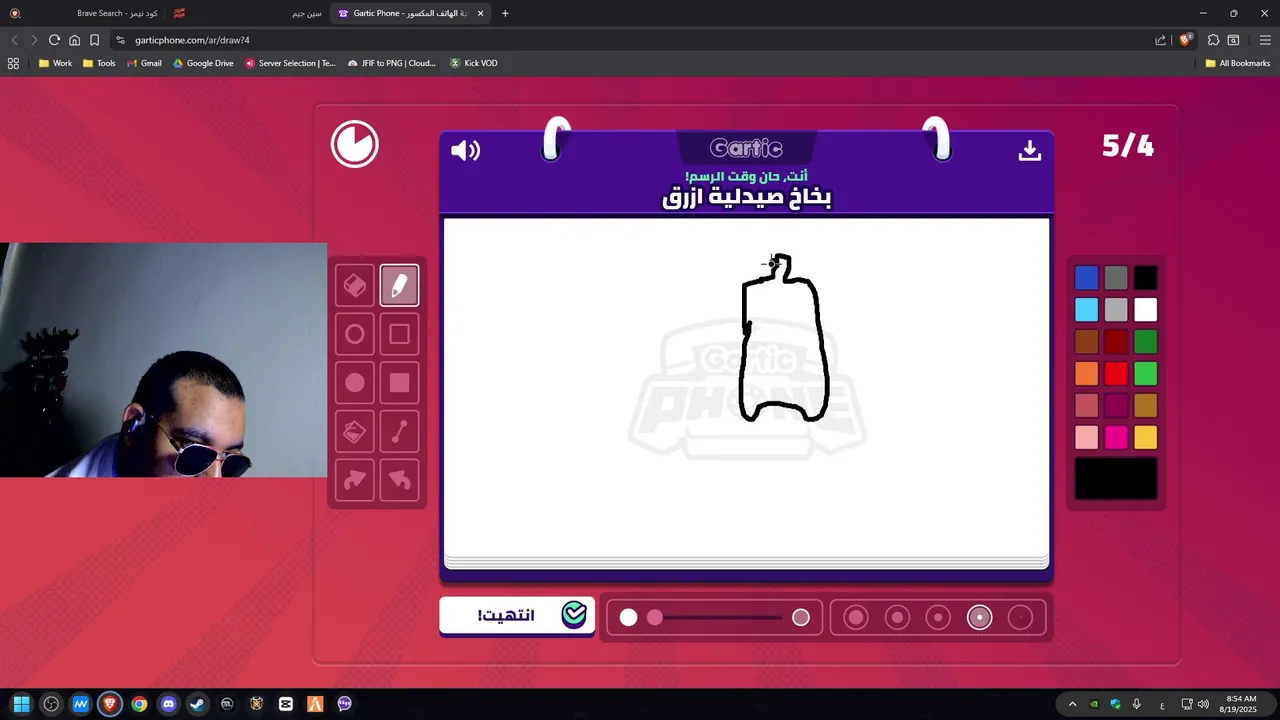Image resolution: width=1280 pixels, height=720 pixels.
Task: Open the browser hamburger menu
Action: pos(1265,40)
